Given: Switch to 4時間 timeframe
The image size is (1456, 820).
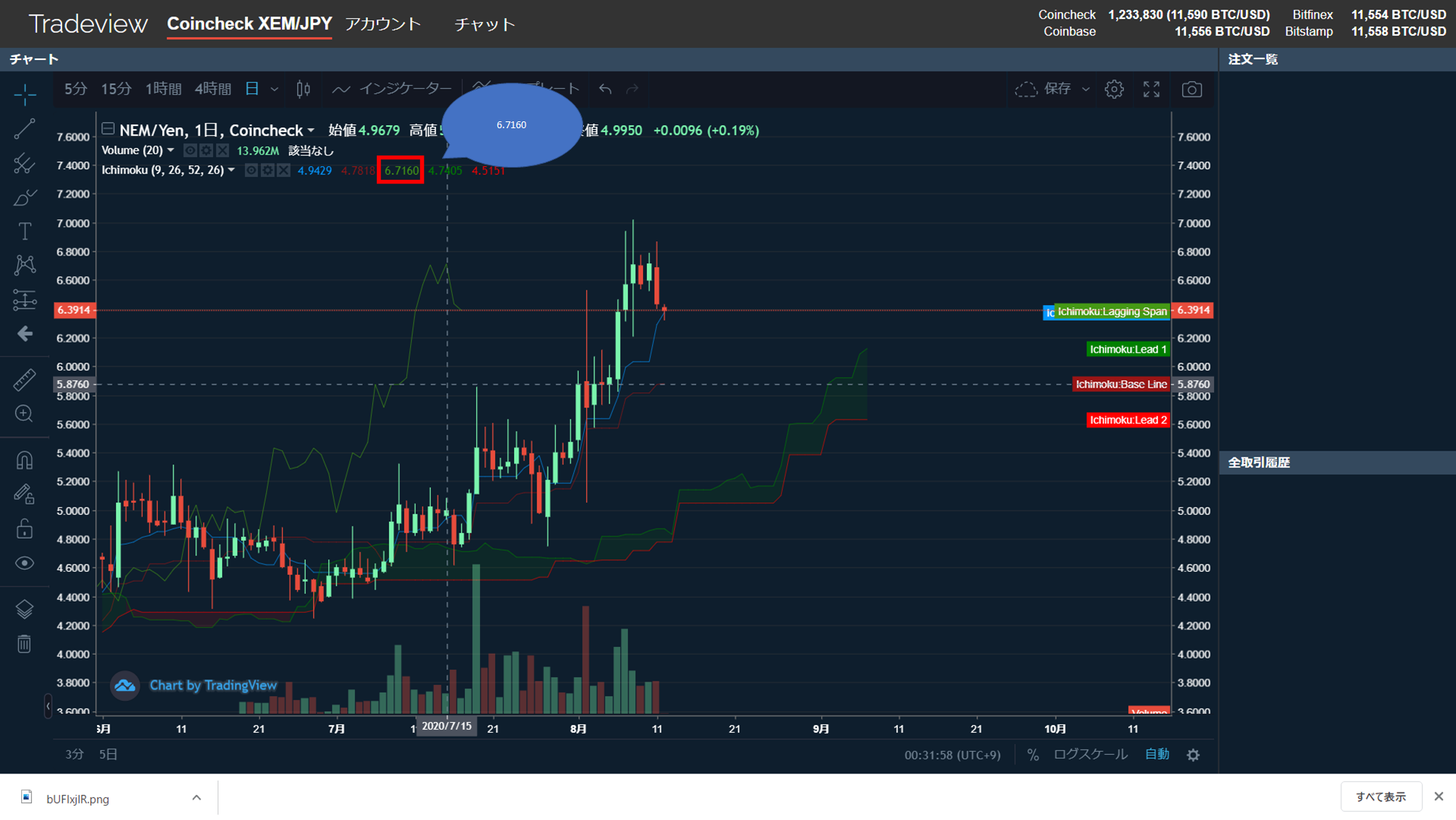Looking at the screenshot, I should pos(213,90).
